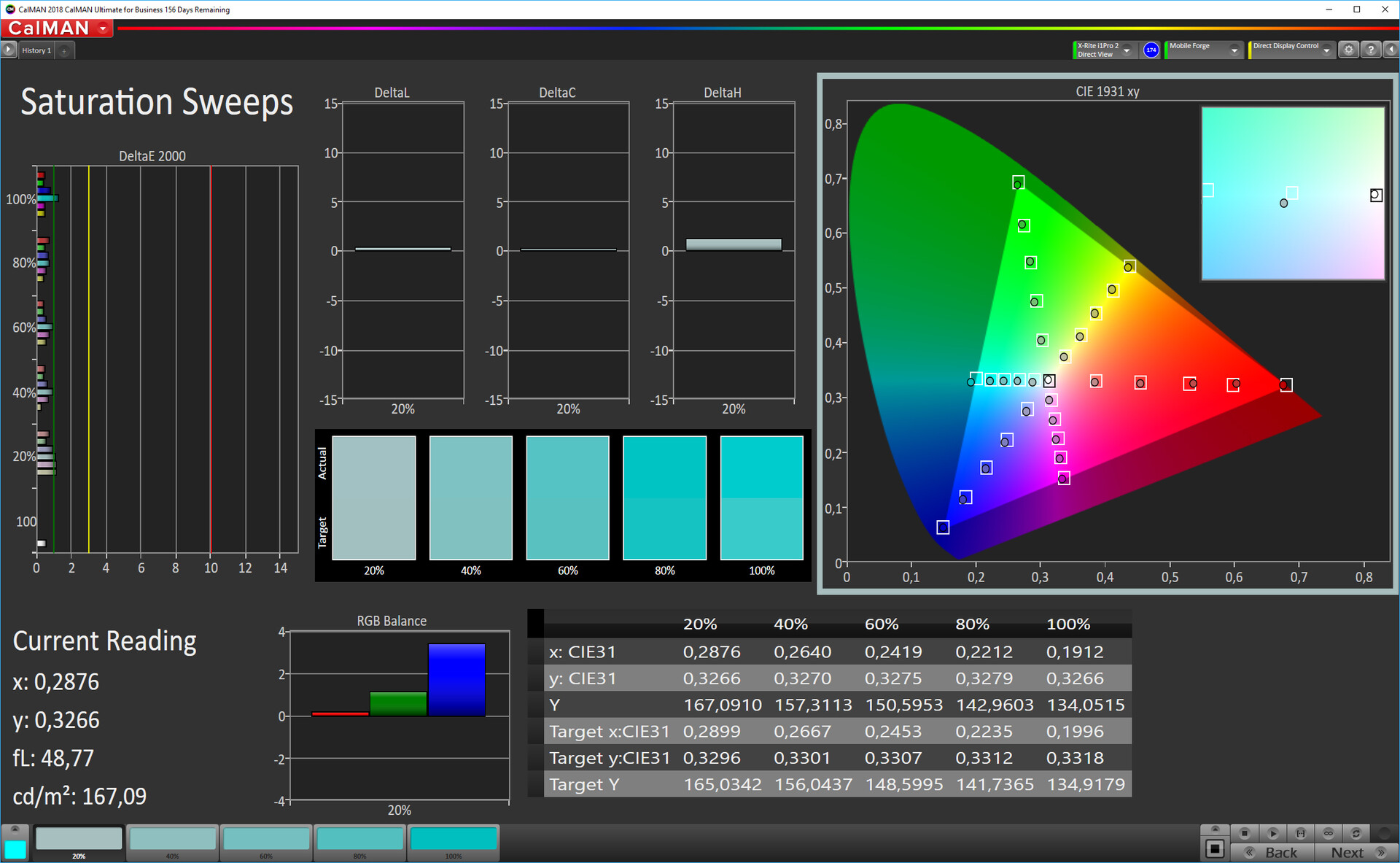Select the 60% saturation swatch in bottom strip
This screenshot has height=863, width=1400.
tap(266, 840)
